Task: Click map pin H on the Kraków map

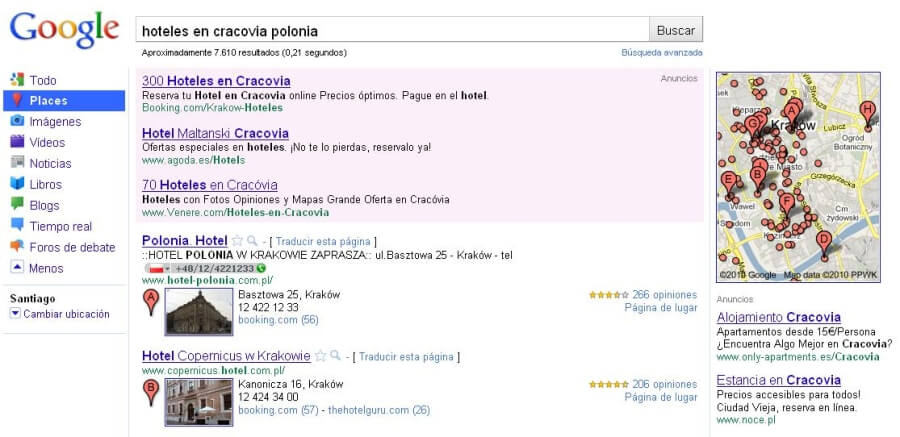Action: click(x=867, y=111)
